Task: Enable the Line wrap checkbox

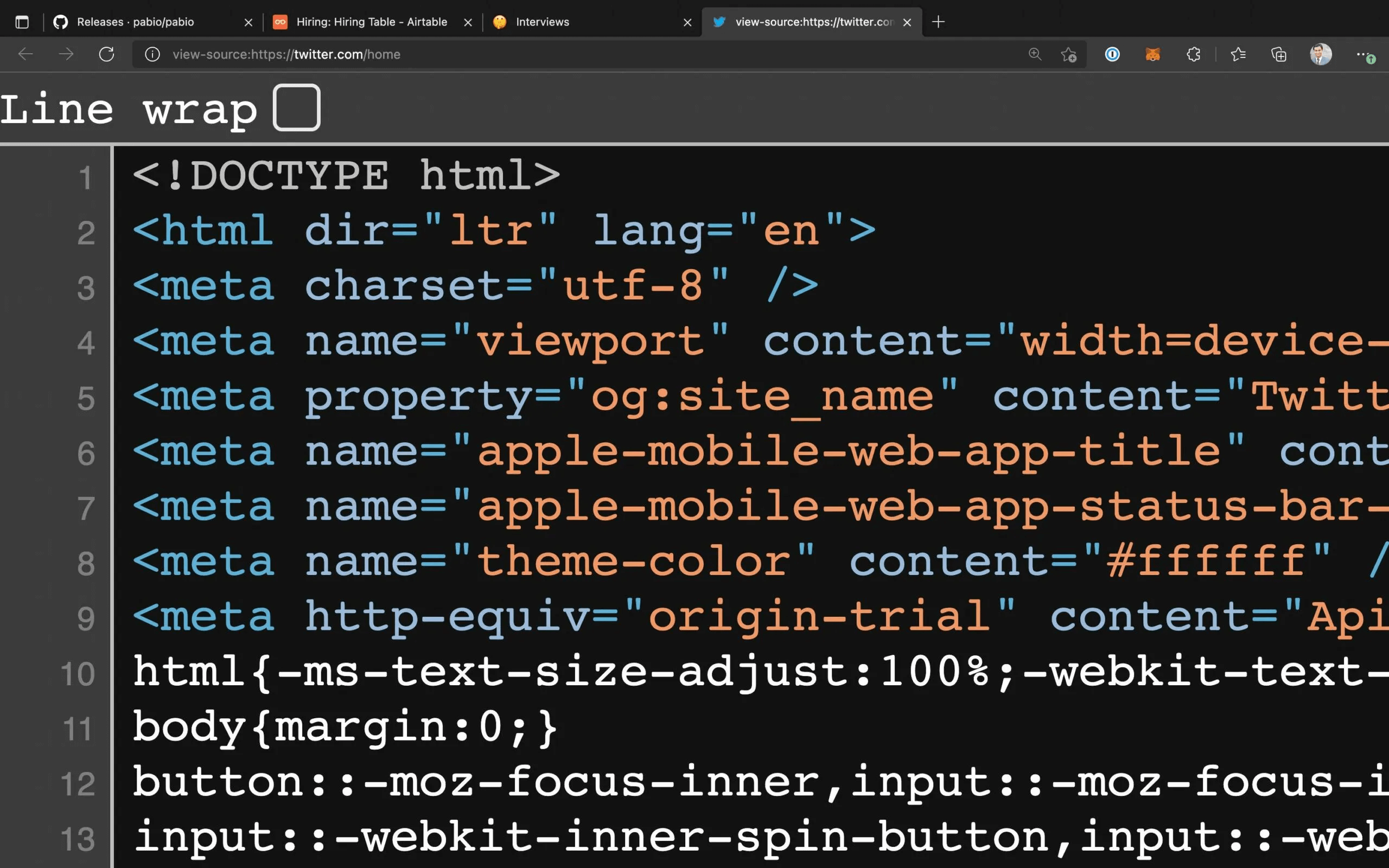Action: (296, 107)
